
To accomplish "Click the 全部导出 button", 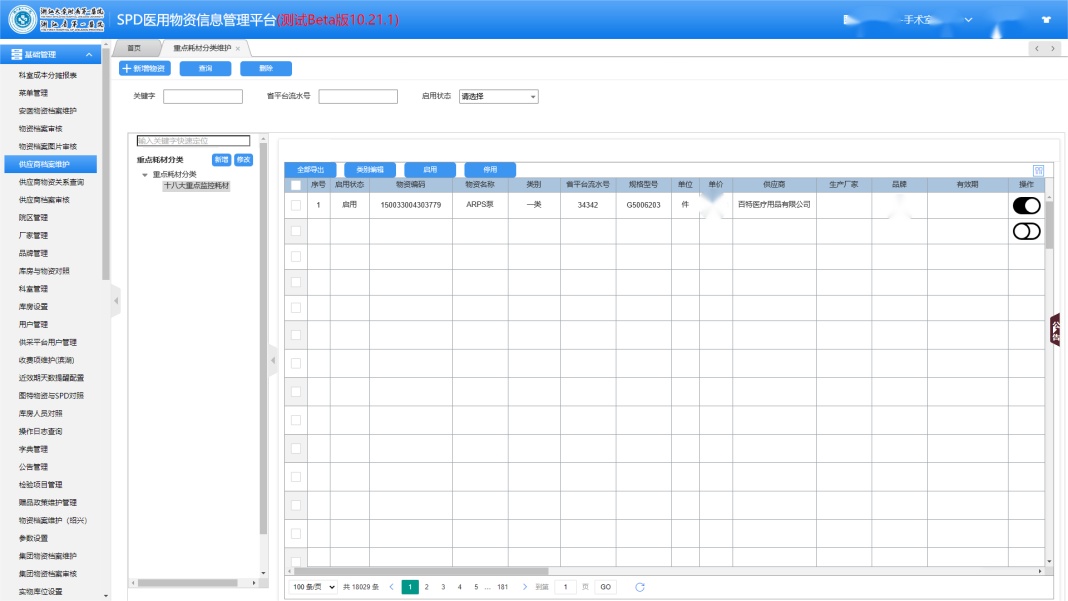I will pos(310,170).
